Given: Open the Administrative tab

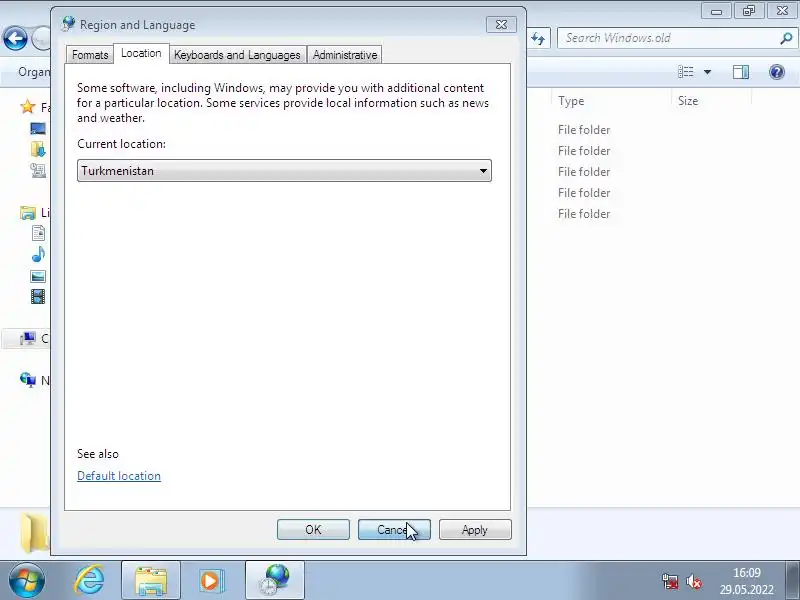Looking at the screenshot, I should 345,55.
